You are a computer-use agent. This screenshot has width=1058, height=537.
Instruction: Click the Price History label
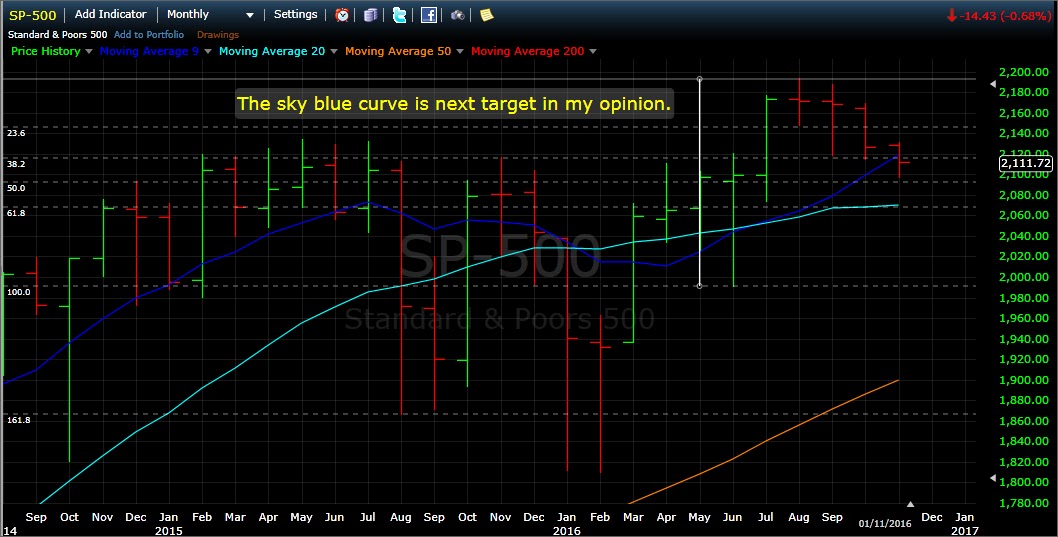46,51
